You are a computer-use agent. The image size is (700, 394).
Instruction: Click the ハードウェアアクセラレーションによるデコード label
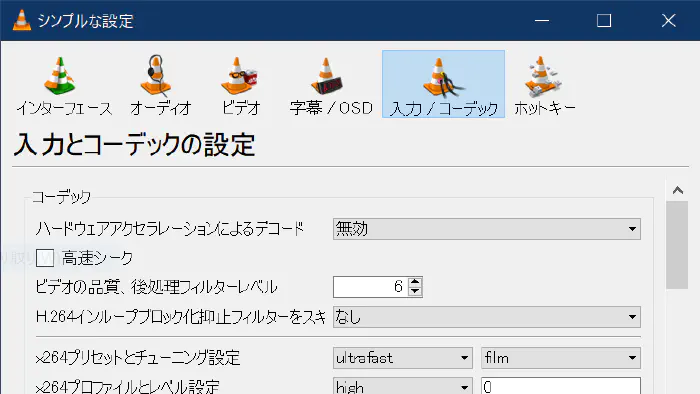[x=170, y=229]
